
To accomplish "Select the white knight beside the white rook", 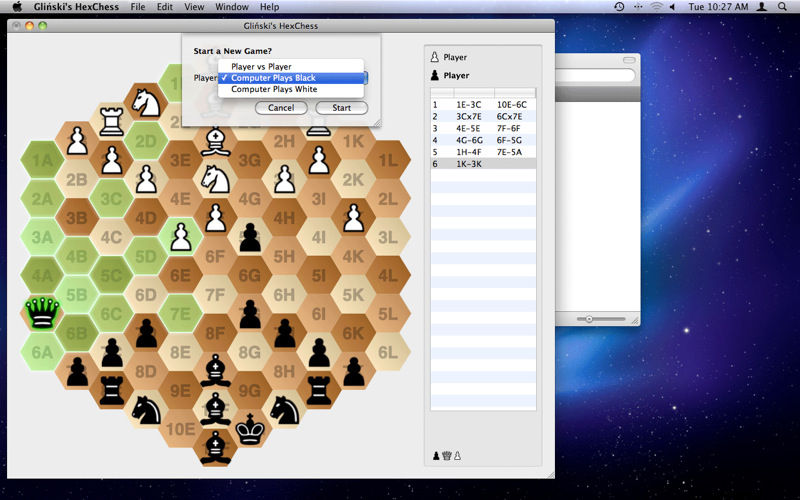I will 146,103.
